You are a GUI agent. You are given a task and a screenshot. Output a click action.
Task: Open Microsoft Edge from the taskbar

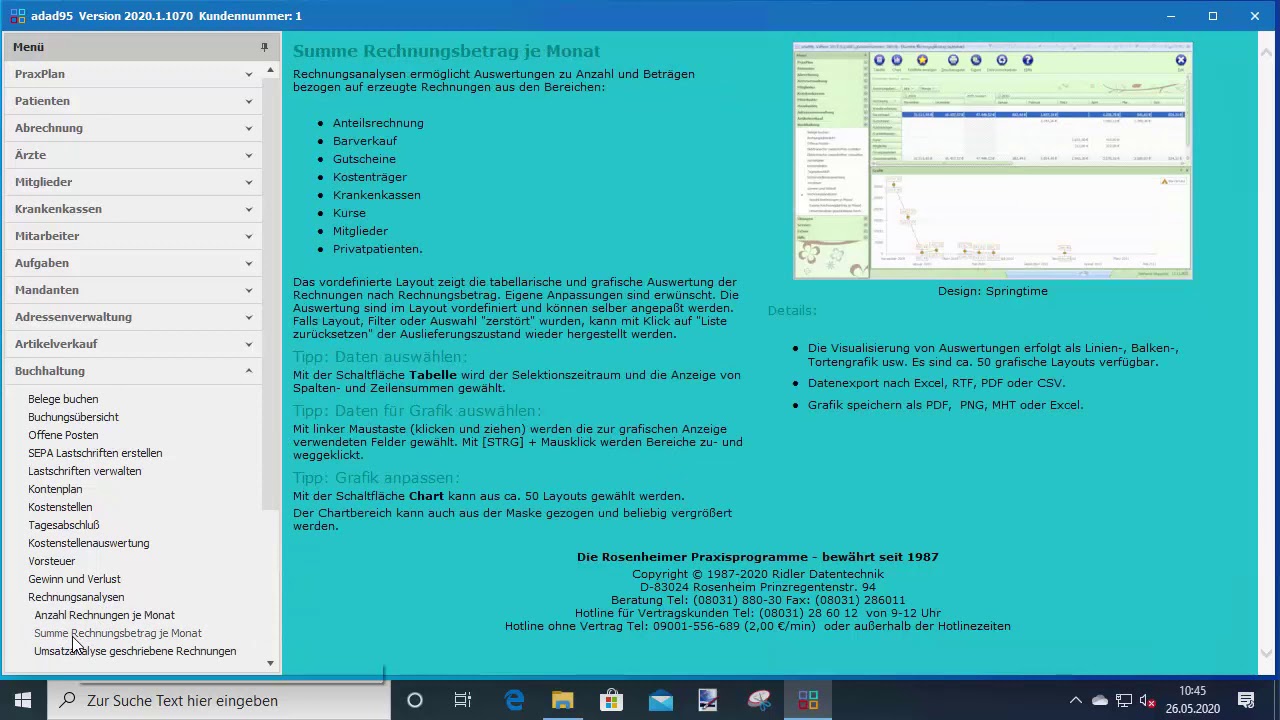[x=514, y=700]
